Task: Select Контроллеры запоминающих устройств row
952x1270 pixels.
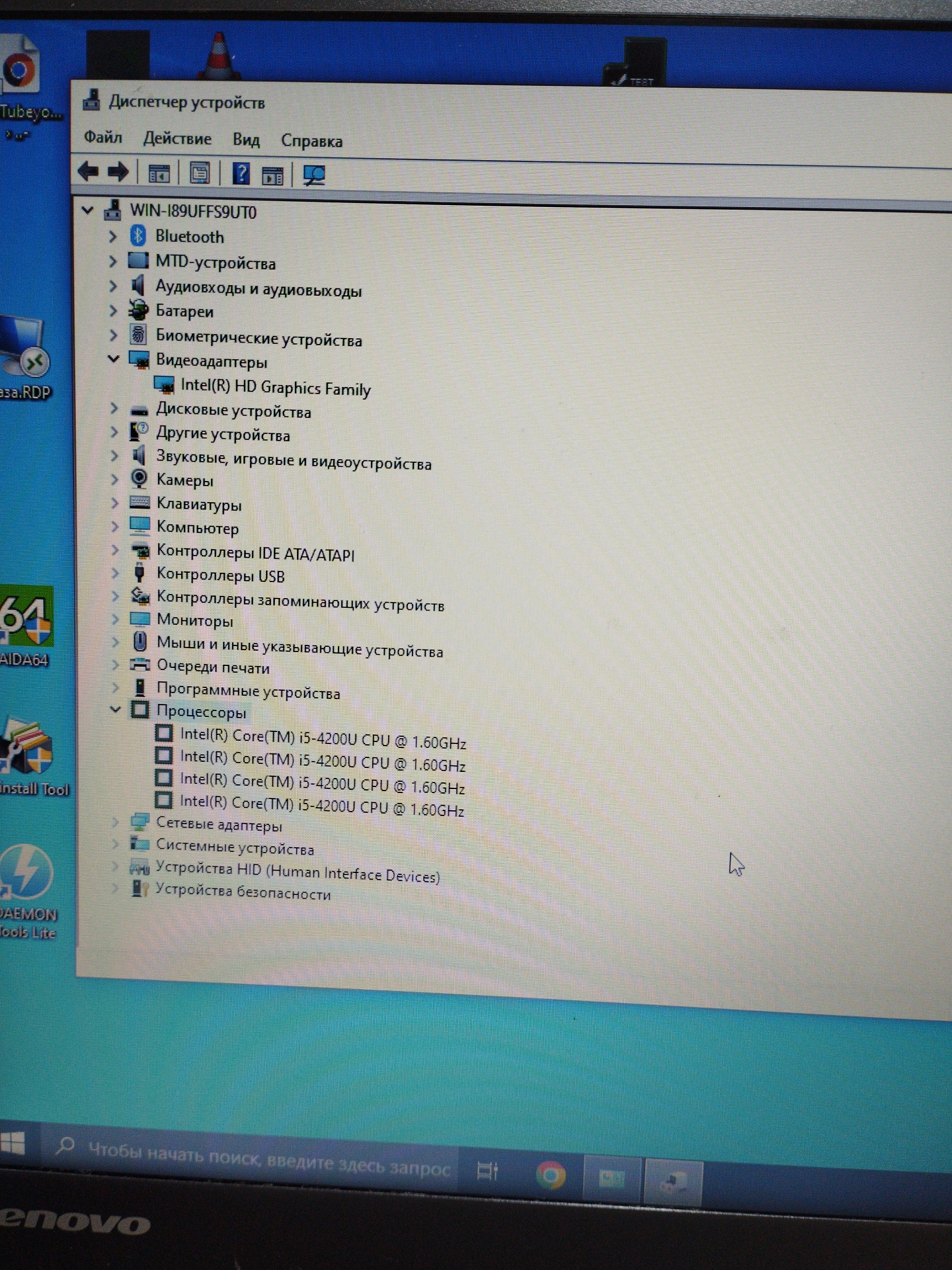Action: pos(300,601)
